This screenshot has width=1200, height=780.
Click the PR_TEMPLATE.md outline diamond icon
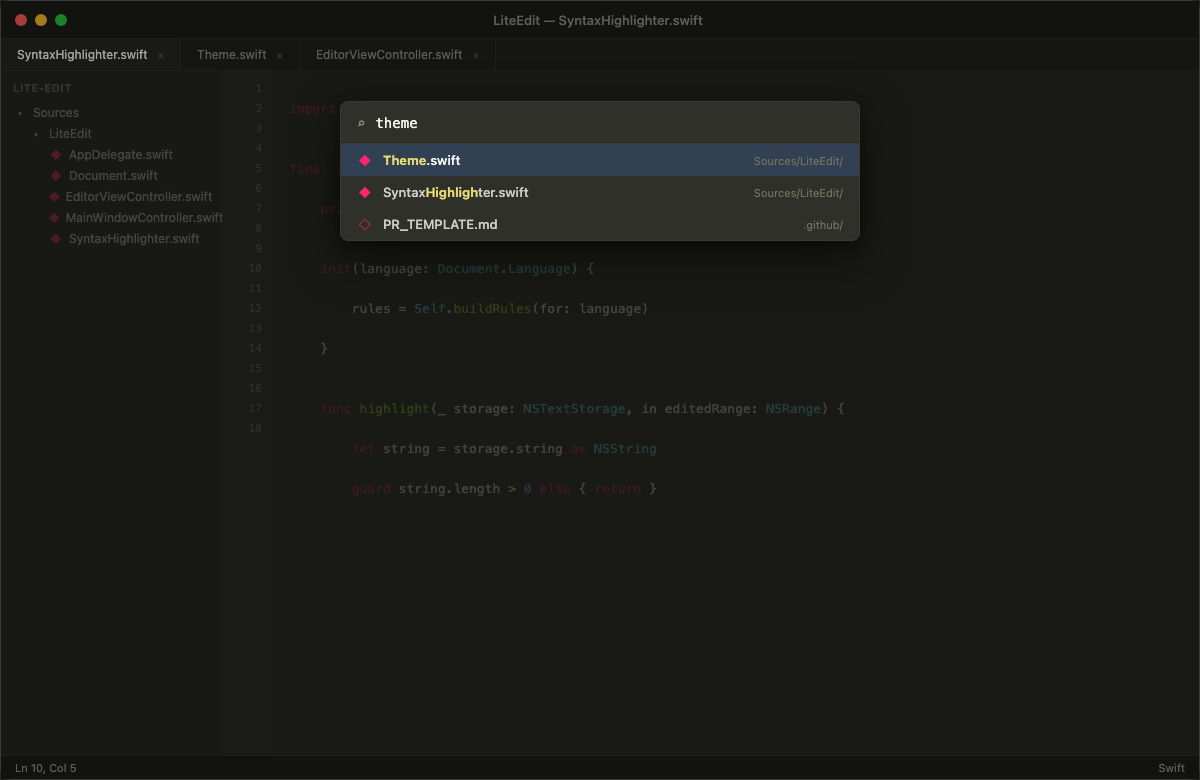(365, 224)
